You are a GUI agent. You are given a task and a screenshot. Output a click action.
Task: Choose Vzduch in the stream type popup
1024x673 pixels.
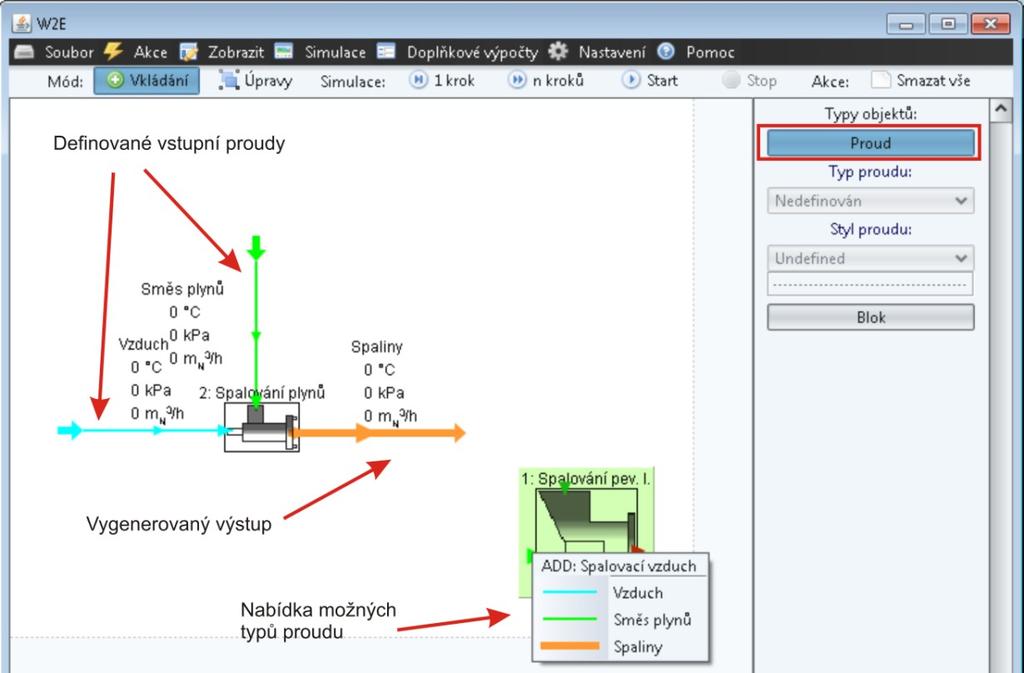(637, 593)
